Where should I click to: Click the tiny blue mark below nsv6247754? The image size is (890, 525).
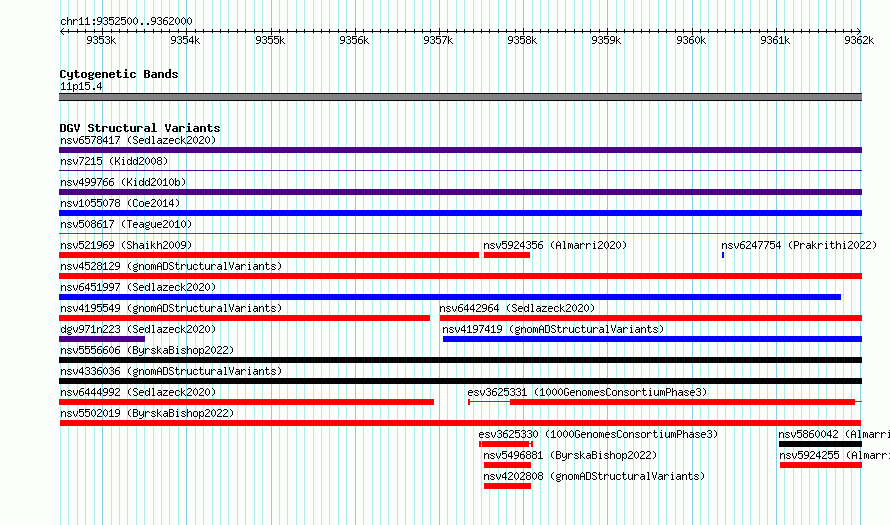pos(723,255)
